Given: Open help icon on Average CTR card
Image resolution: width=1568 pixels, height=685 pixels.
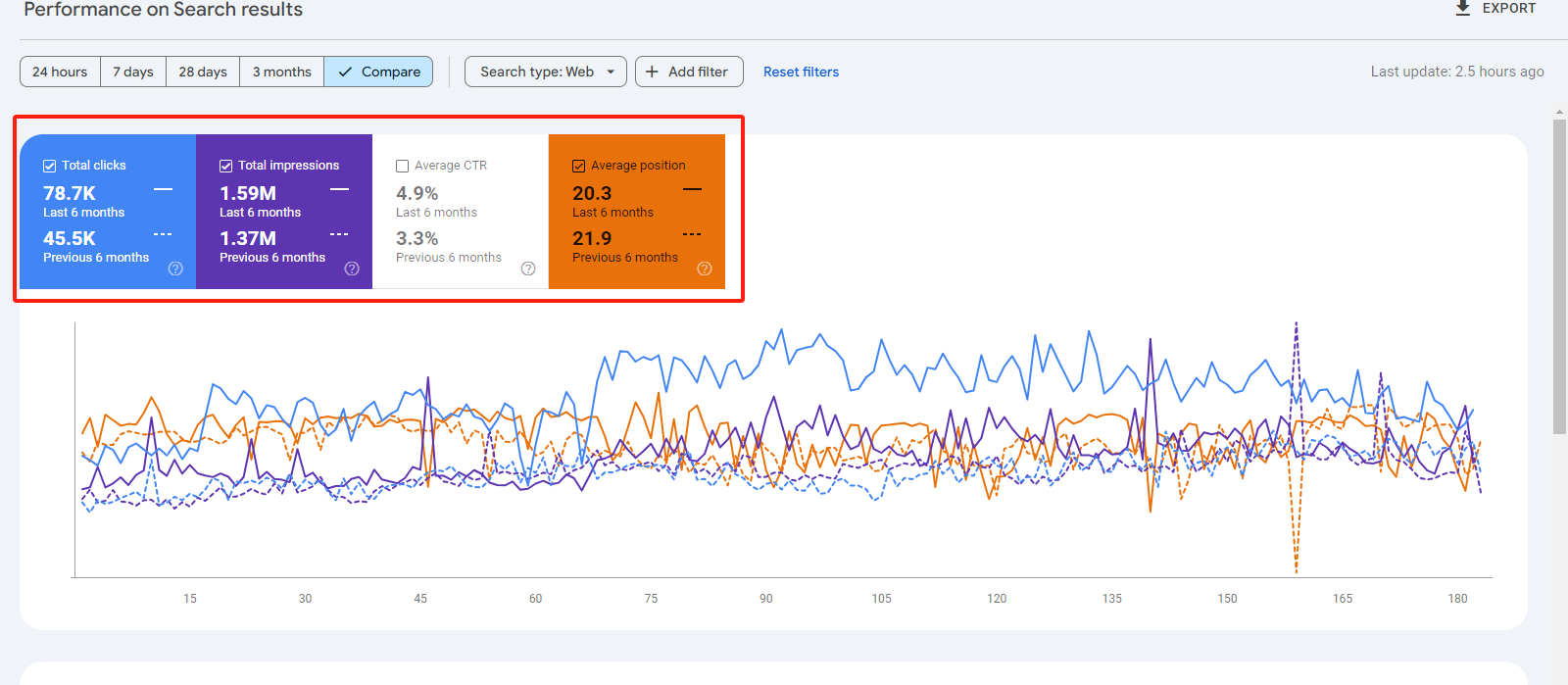Looking at the screenshot, I should [528, 269].
